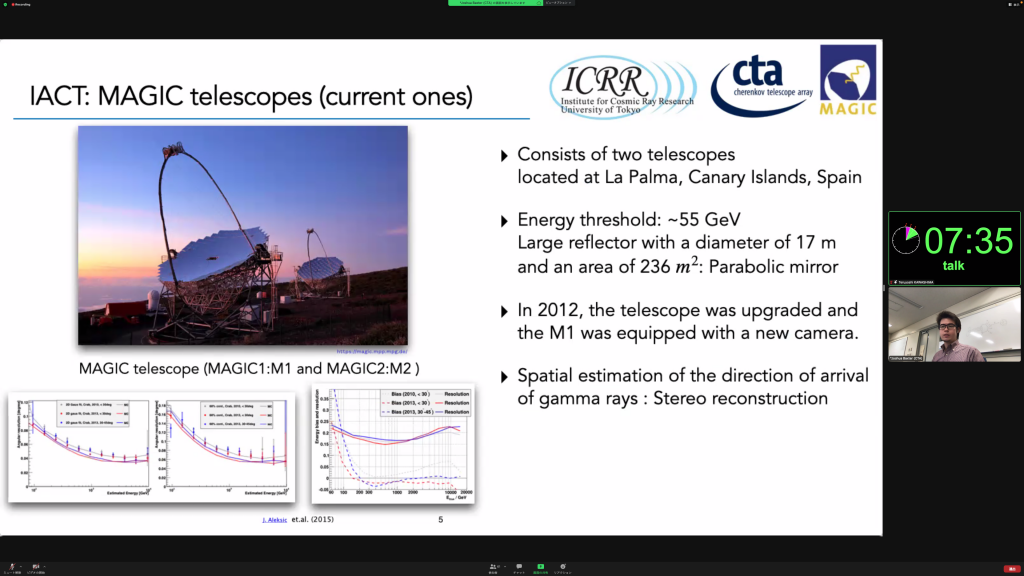Click the pie clock icon beside the 07:35 timer

(x=906, y=240)
